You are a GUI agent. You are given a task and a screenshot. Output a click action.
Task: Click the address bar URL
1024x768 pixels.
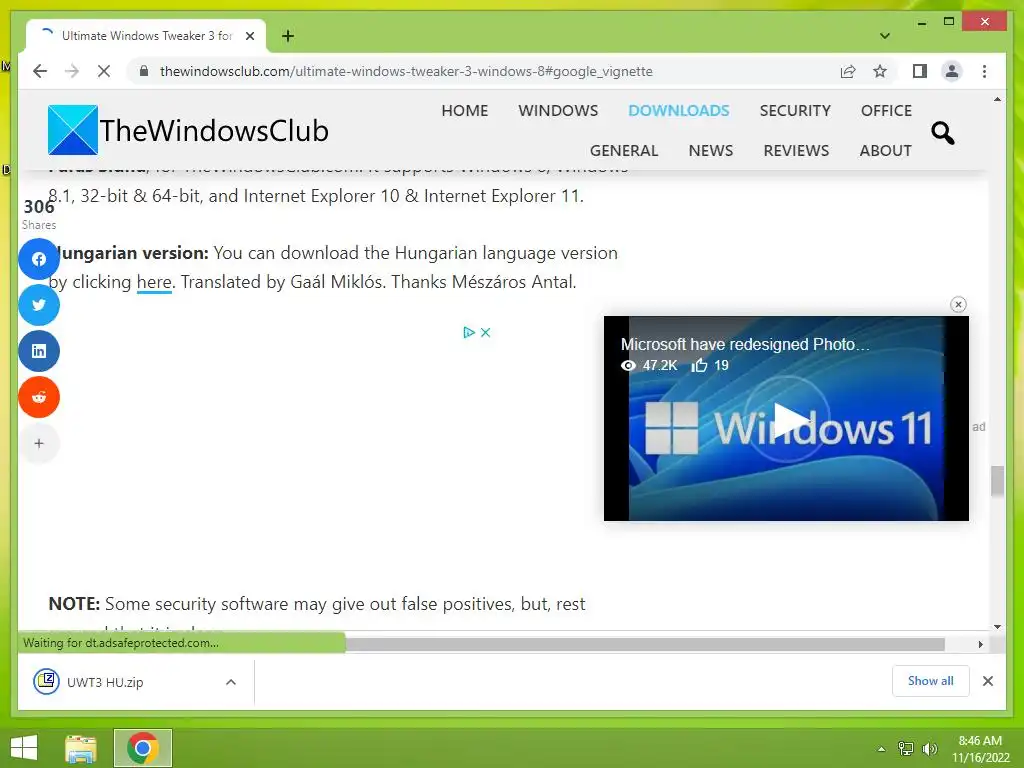coord(406,71)
